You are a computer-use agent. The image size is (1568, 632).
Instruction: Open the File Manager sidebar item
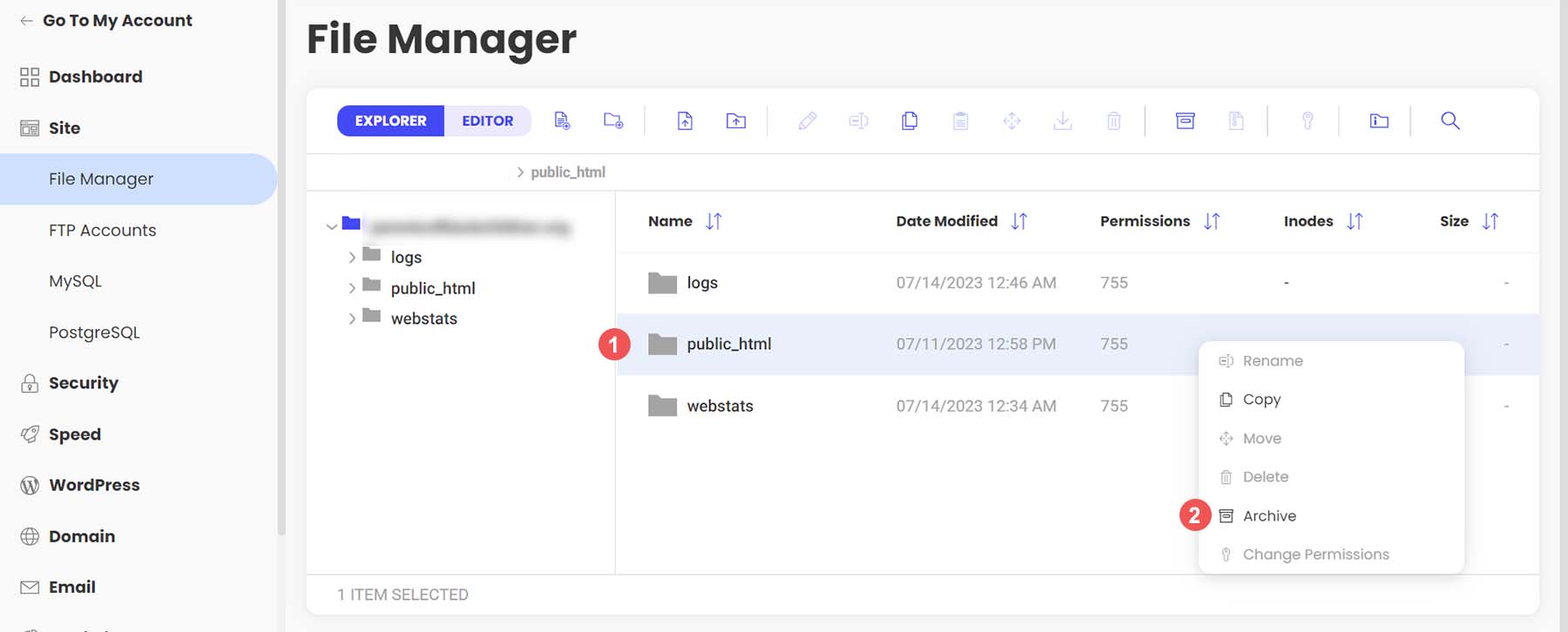(139, 179)
